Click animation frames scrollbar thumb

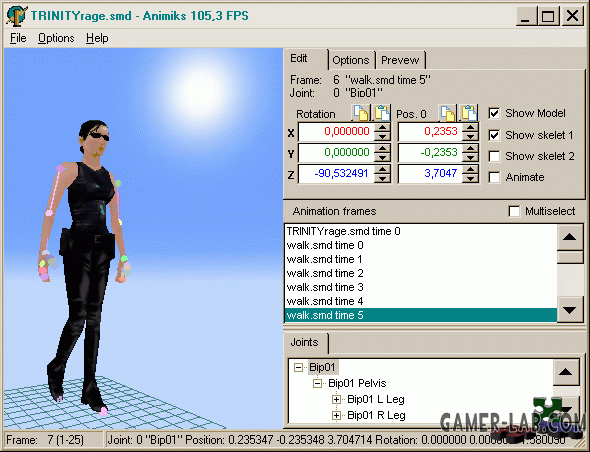[x=570, y=257]
